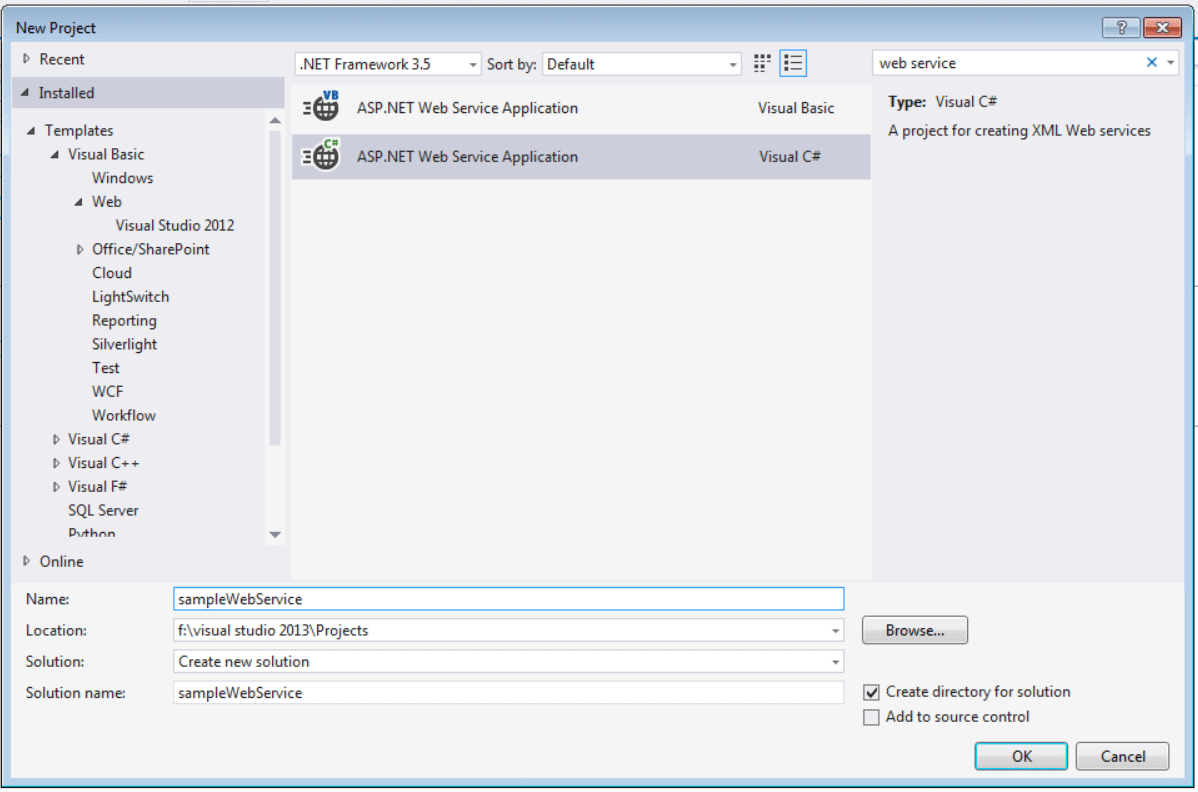Open search box options dropdown arrow

coord(1170,63)
